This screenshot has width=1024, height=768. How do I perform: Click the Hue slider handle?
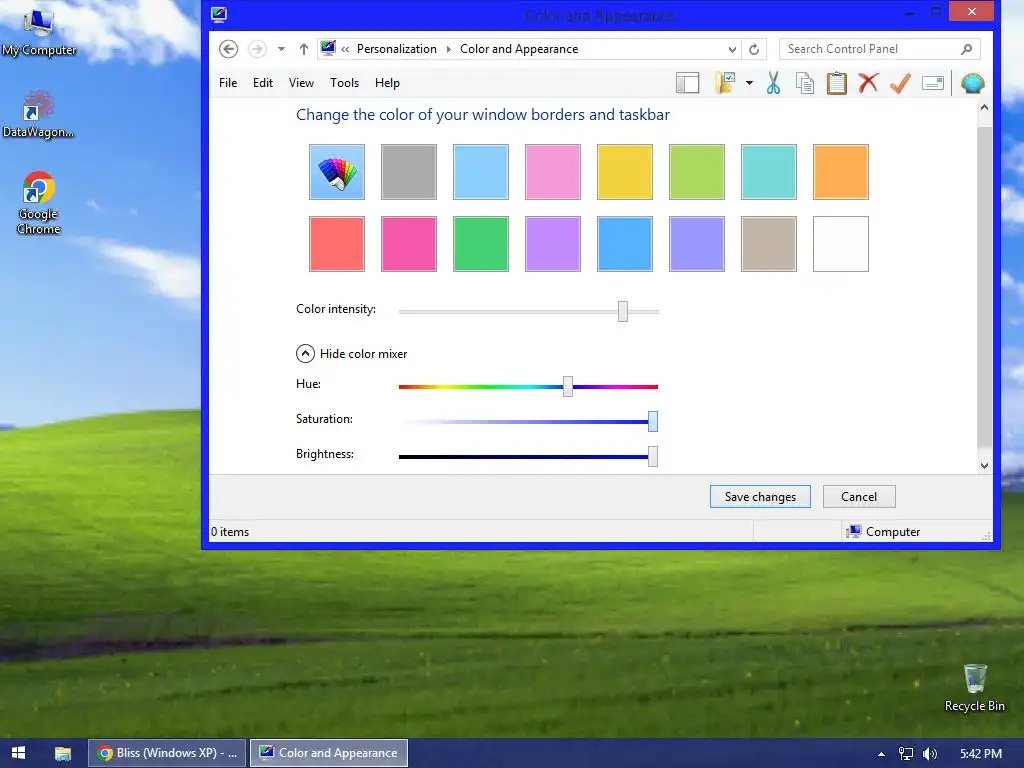pyautogui.click(x=568, y=386)
